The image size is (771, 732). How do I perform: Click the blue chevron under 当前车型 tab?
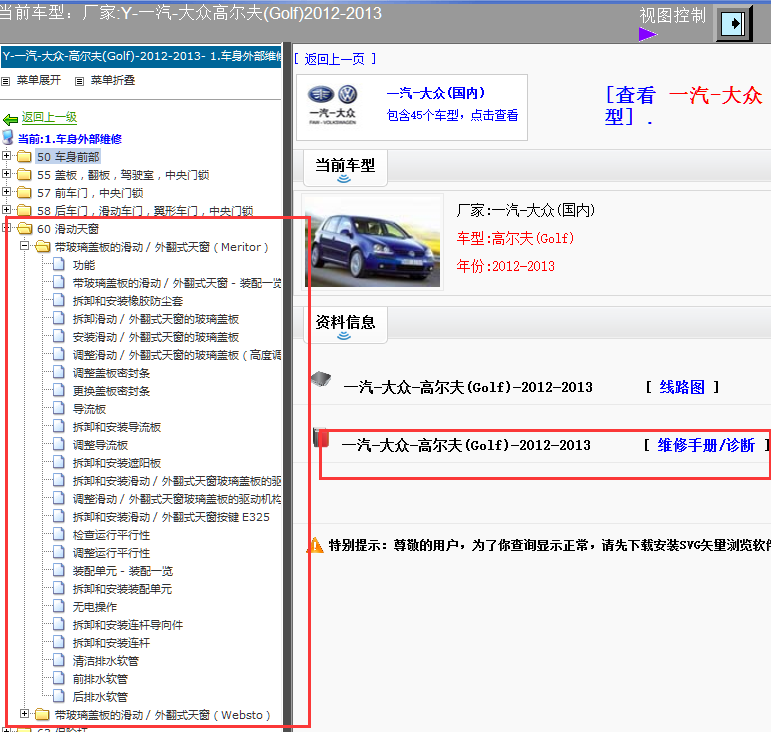[344, 179]
